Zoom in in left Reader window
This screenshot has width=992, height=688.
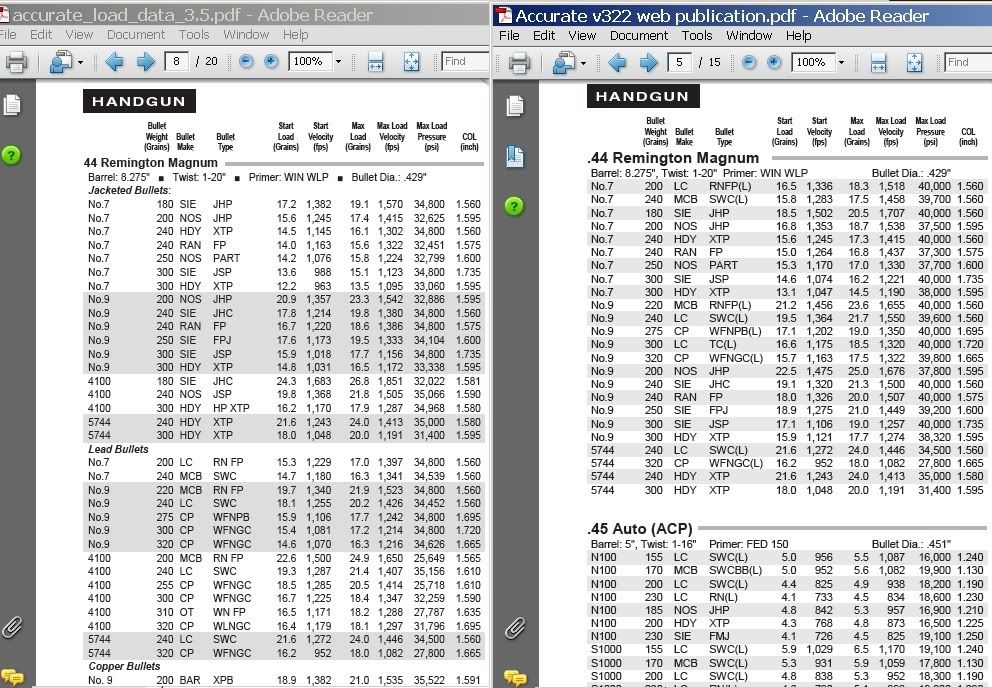(271, 61)
